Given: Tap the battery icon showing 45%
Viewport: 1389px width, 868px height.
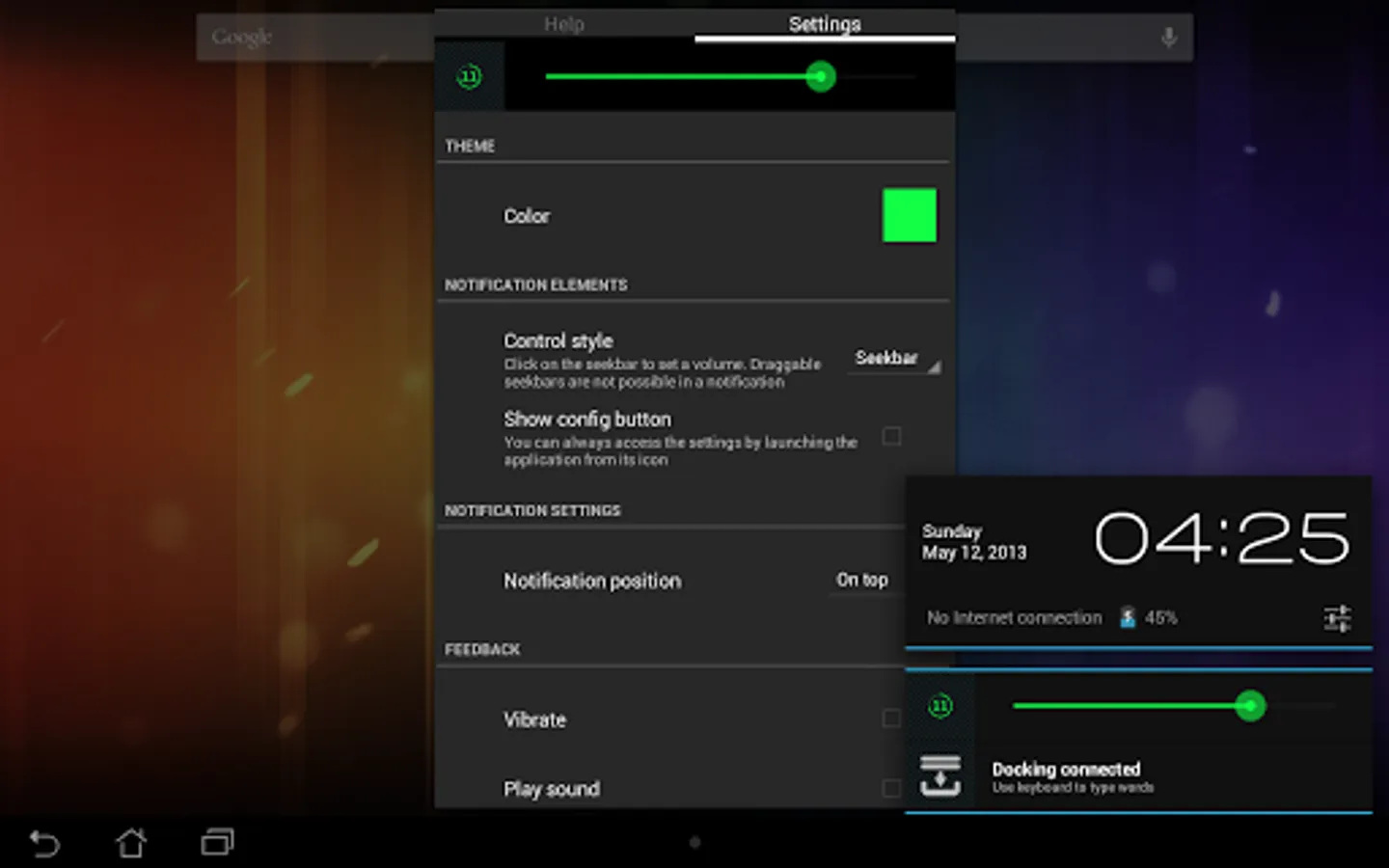Looking at the screenshot, I should (1128, 617).
